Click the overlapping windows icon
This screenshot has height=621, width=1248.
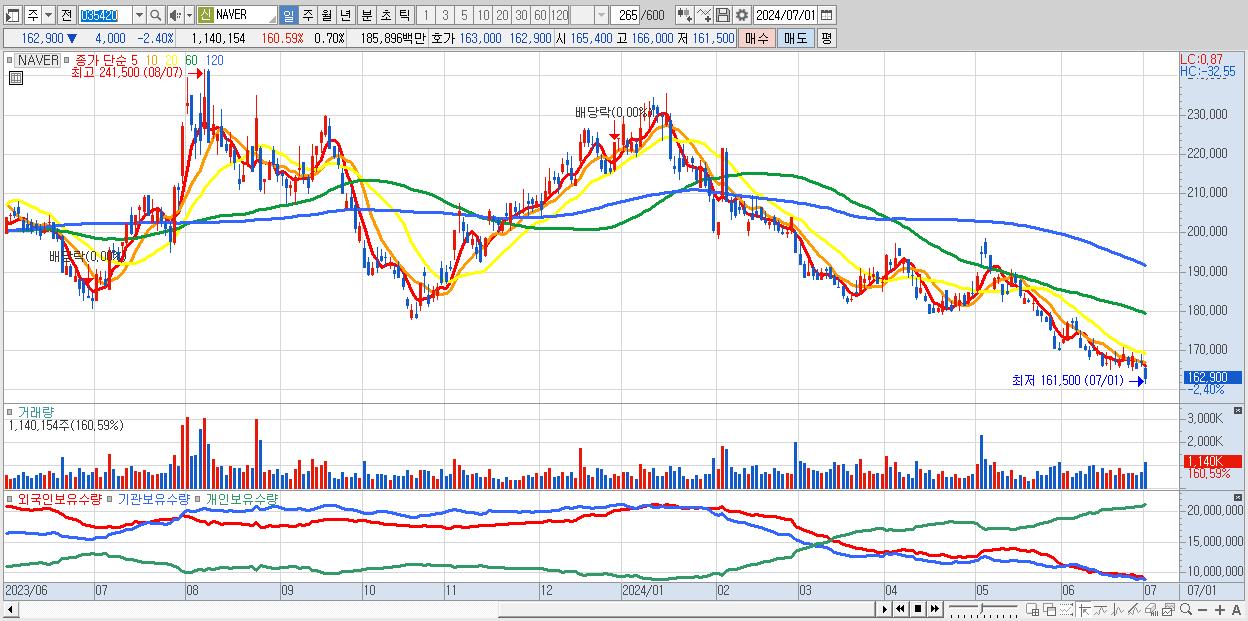[1050, 609]
